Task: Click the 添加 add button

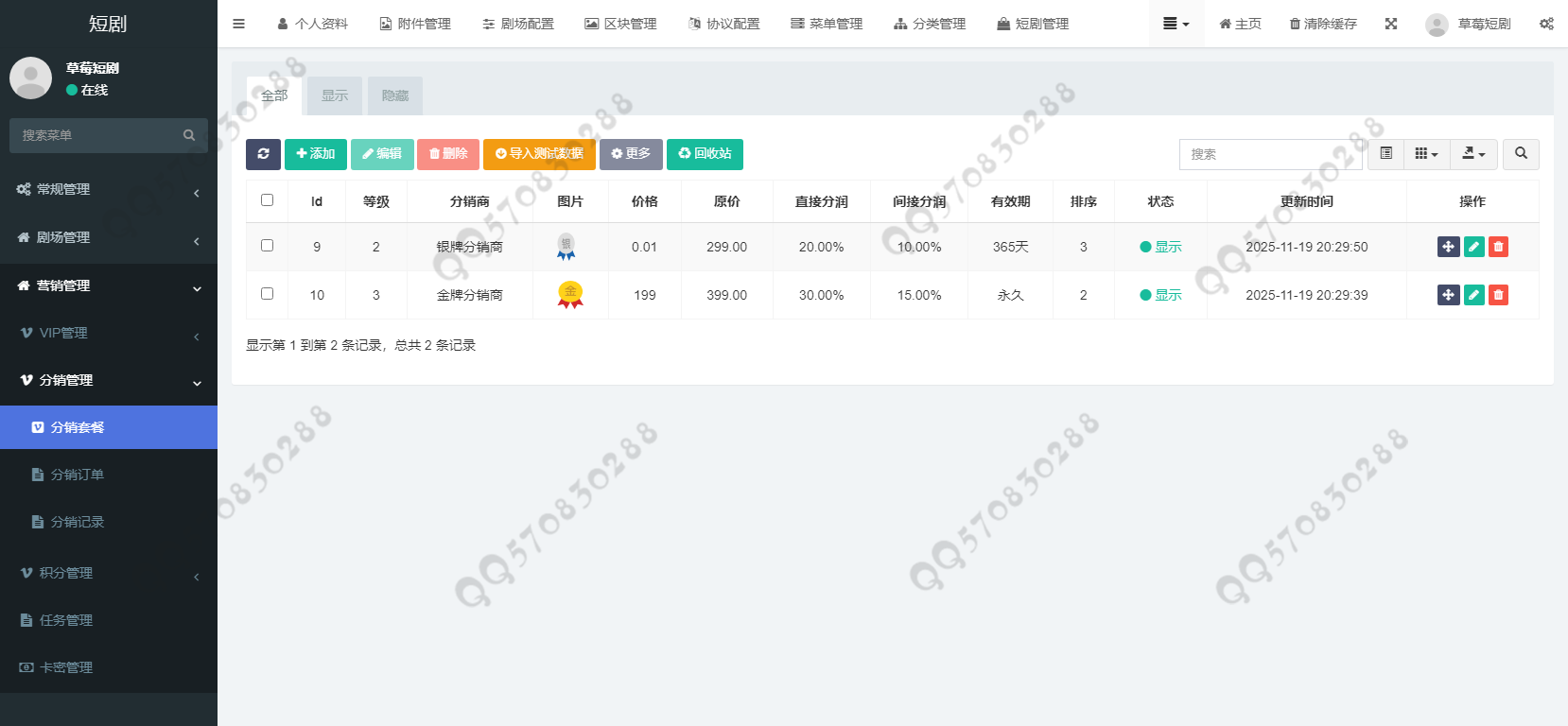Action: click(x=316, y=154)
